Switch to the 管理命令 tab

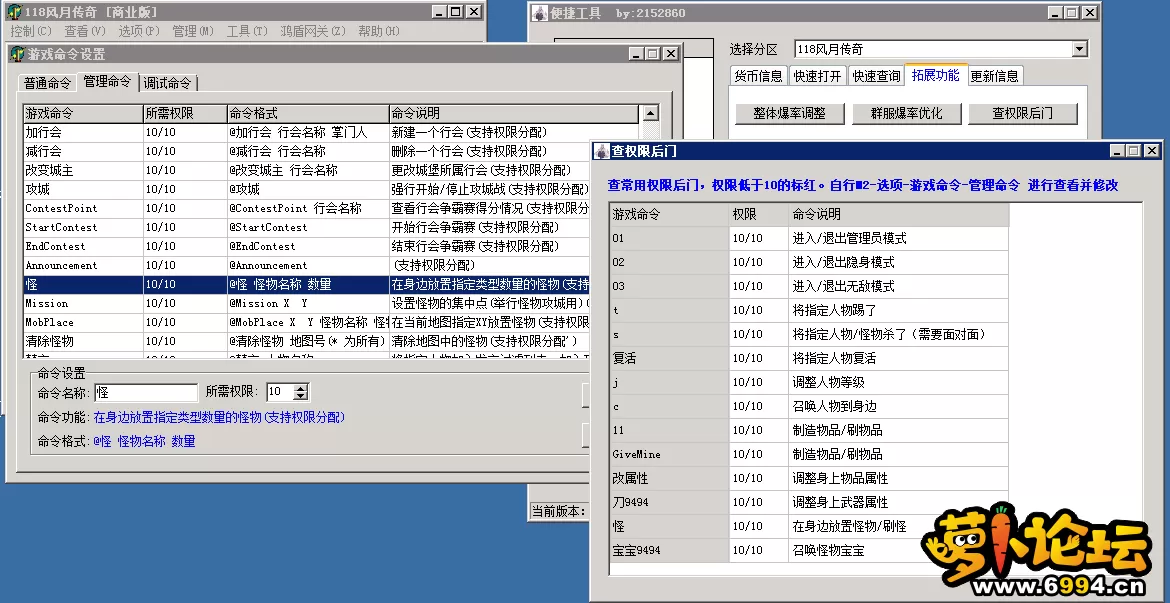coord(107,81)
